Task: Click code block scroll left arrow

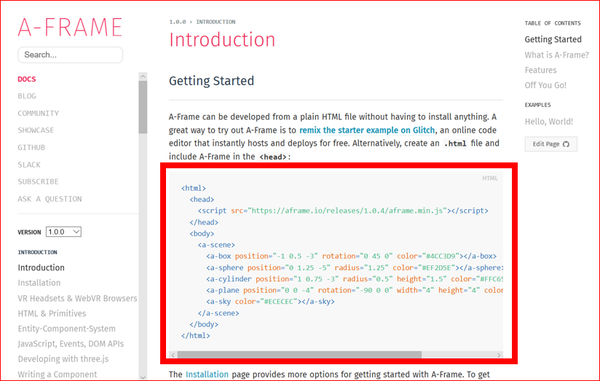Action: tap(173, 355)
